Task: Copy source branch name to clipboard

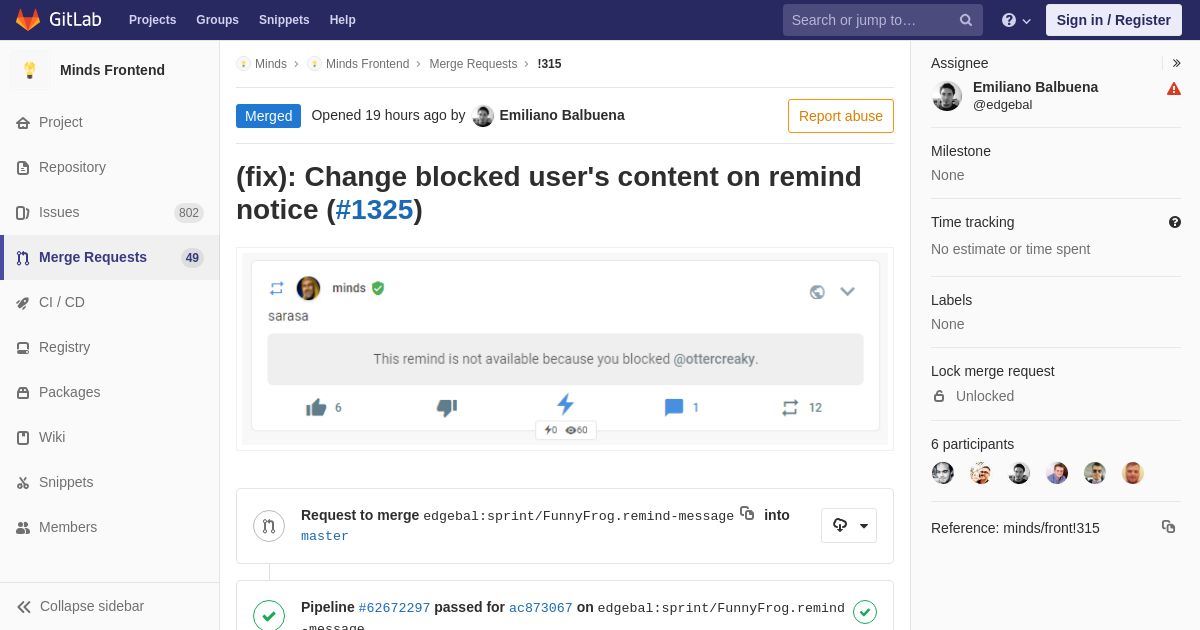Action: (747, 513)
